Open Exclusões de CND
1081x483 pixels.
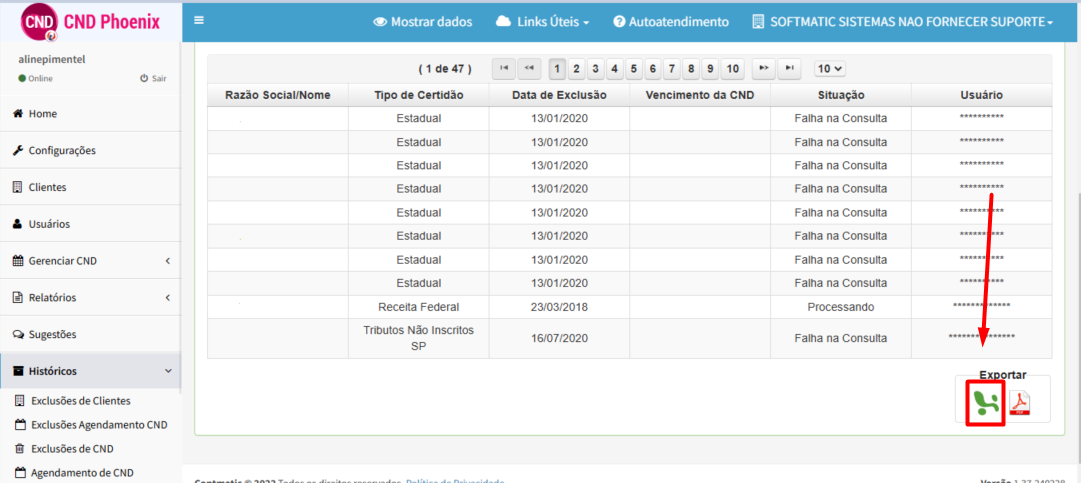click(64, 449)
